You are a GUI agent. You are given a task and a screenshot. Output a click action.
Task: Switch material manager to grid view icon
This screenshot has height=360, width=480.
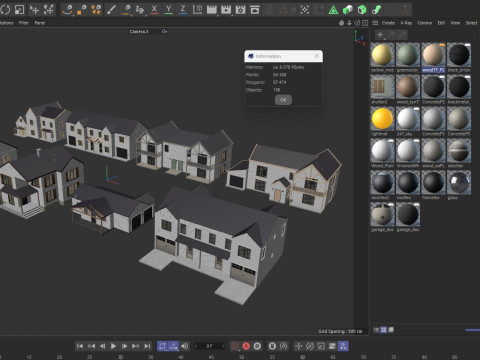point(383,330)
